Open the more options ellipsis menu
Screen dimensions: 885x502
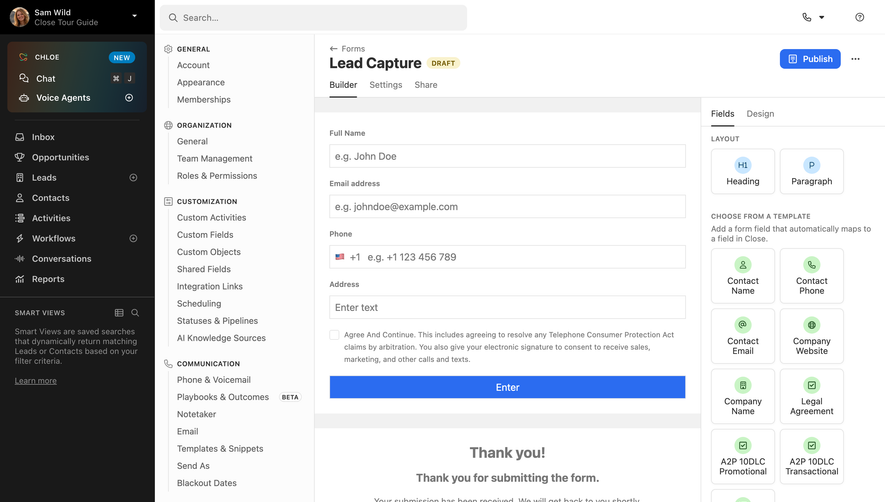coord(856,59)
